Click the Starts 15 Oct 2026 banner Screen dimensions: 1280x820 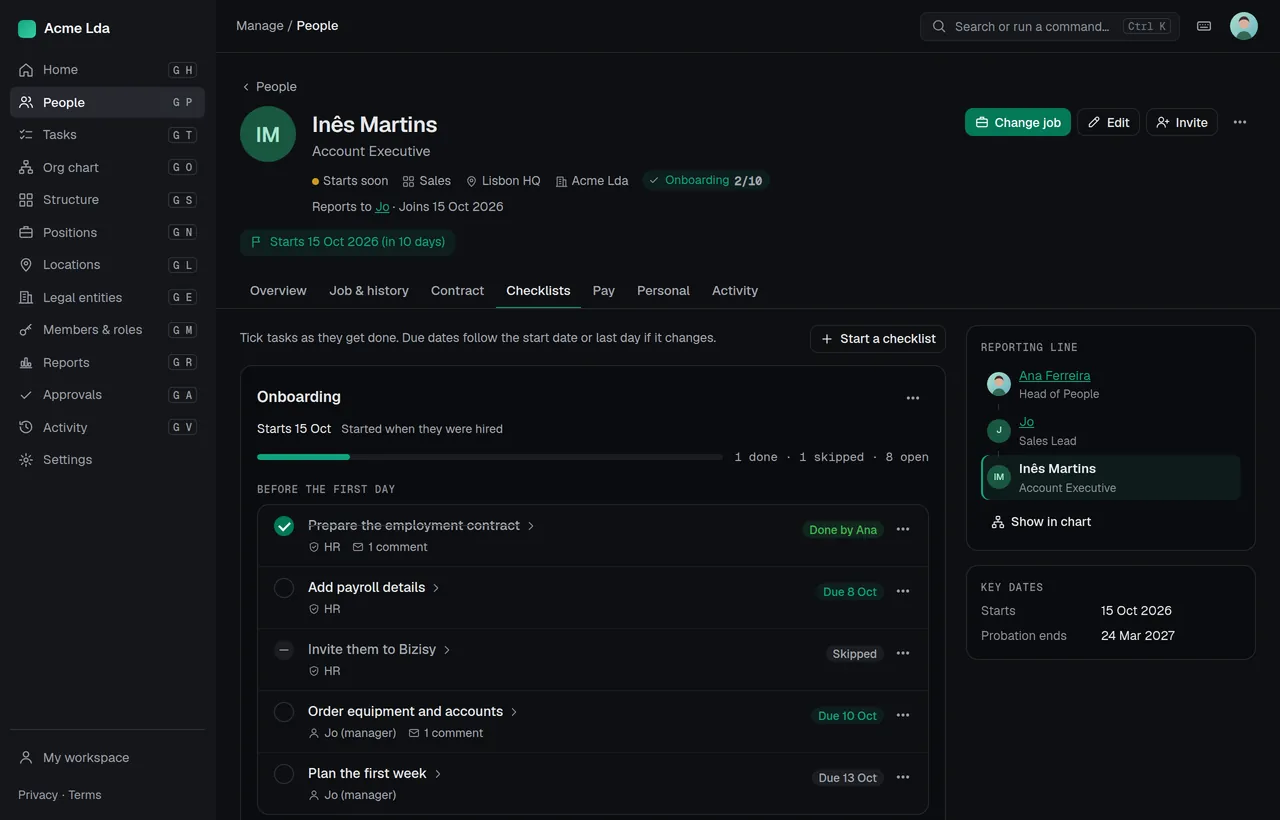point(347,242)
